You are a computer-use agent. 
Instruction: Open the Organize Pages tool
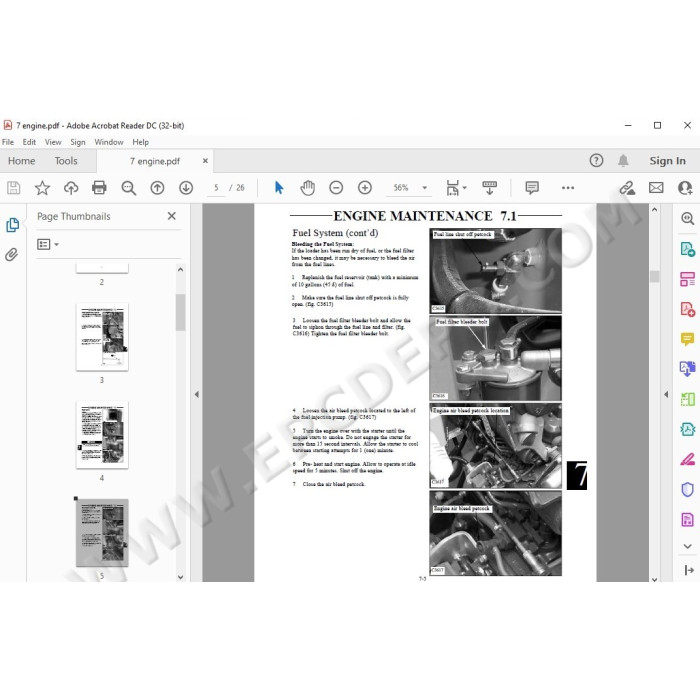coord(687,279)
